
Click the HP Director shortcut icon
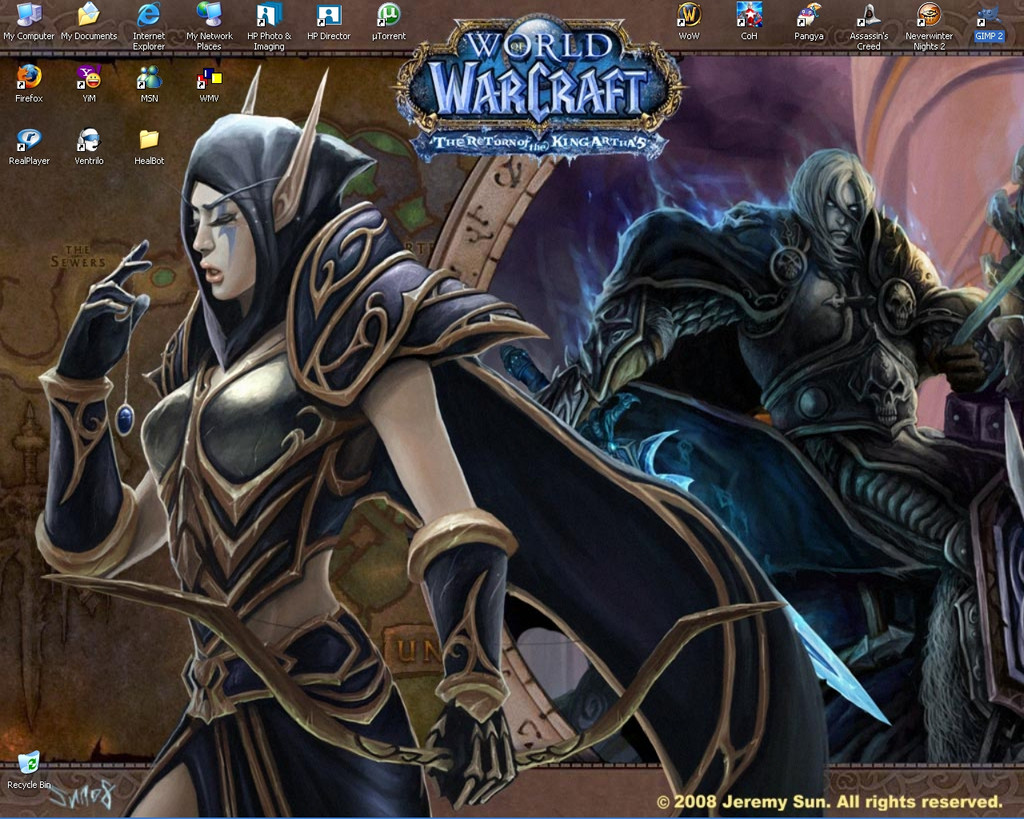click(328, 22)
